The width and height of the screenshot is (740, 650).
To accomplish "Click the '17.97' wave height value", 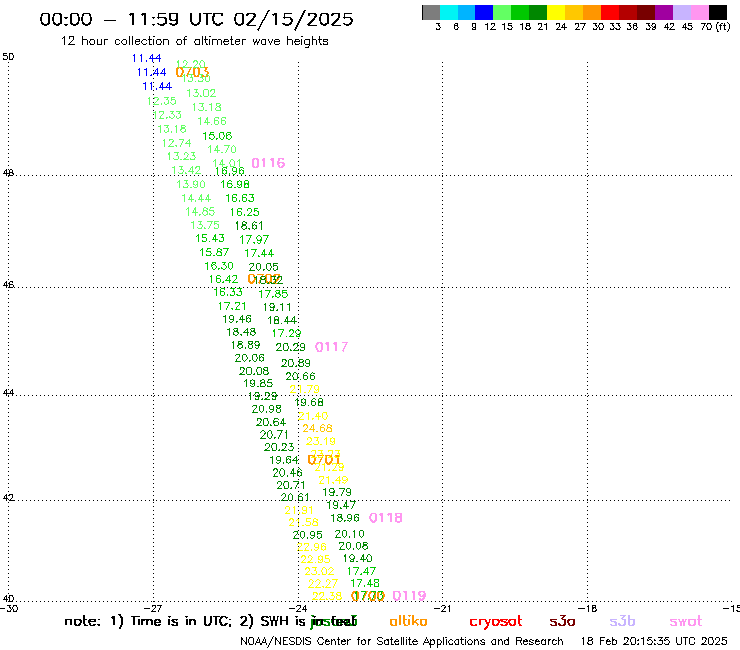I will point(254,240).
